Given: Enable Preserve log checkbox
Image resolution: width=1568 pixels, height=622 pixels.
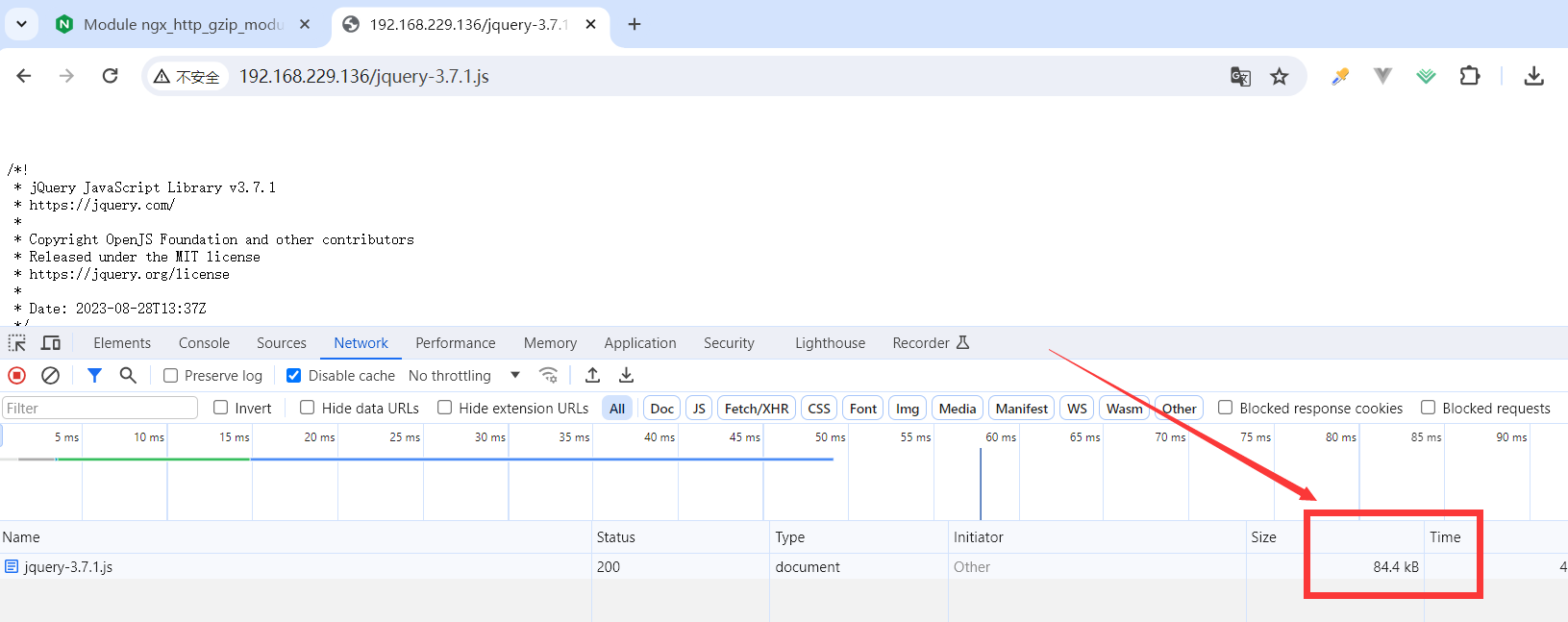Looking at the screenshot, I should point(171,376).
